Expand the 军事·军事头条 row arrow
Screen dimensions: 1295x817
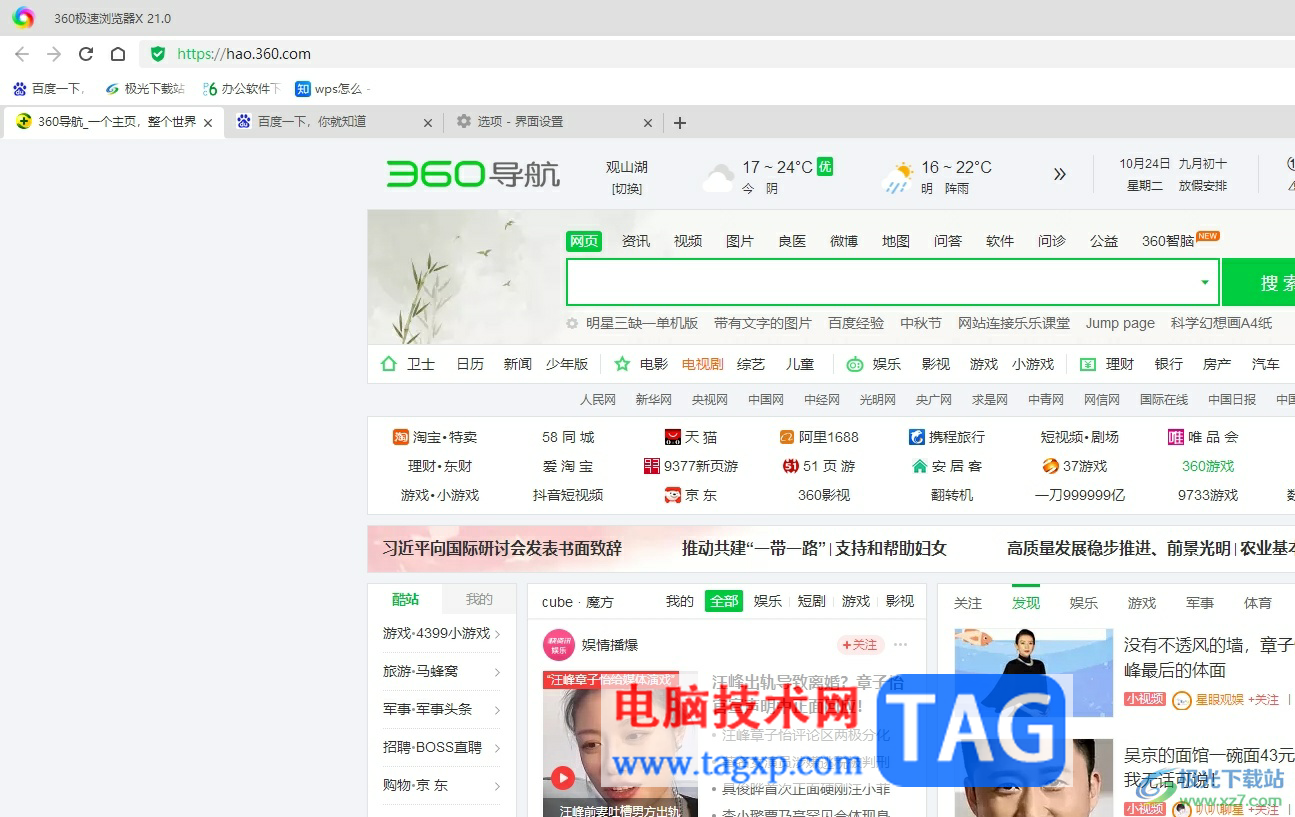tap(497, 710)
